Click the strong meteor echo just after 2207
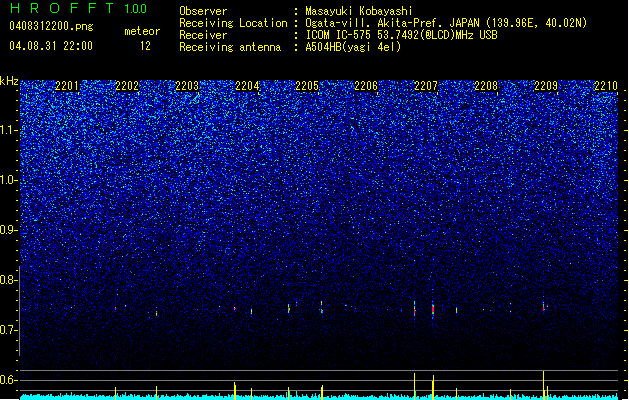Screen dimensions: 629x400 pyautogui.click(x=433, y=309)
